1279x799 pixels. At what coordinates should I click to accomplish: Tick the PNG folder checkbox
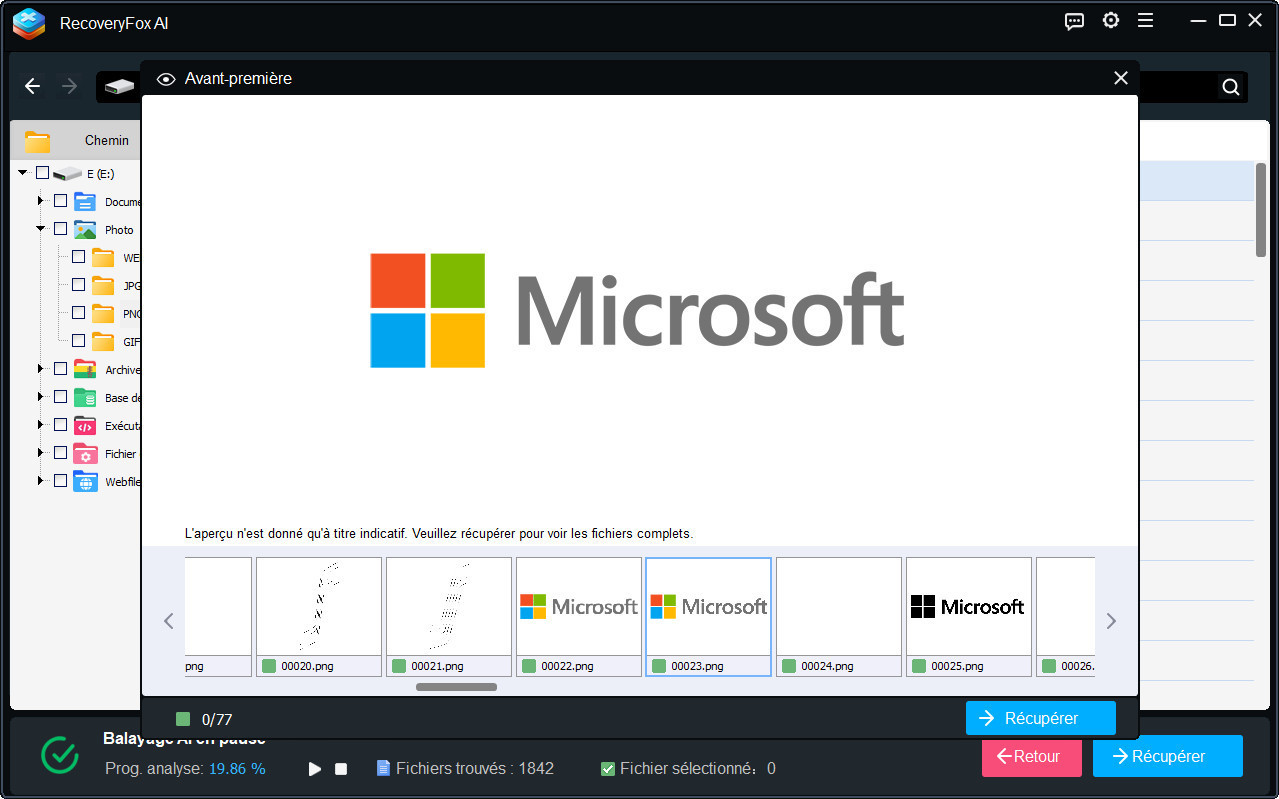pos(78,313)
